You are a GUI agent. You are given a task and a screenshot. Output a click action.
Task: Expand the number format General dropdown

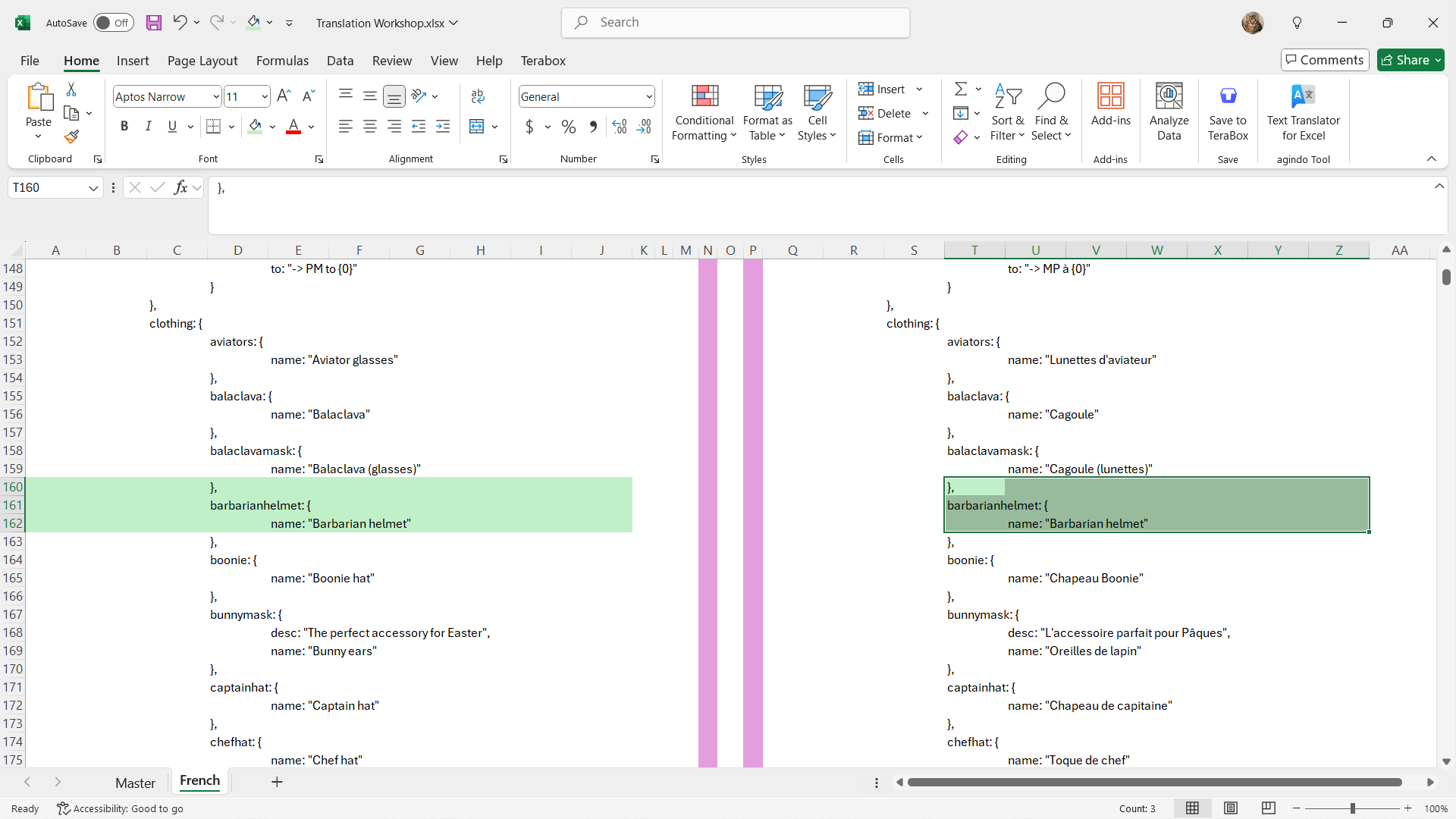point(649,97)
